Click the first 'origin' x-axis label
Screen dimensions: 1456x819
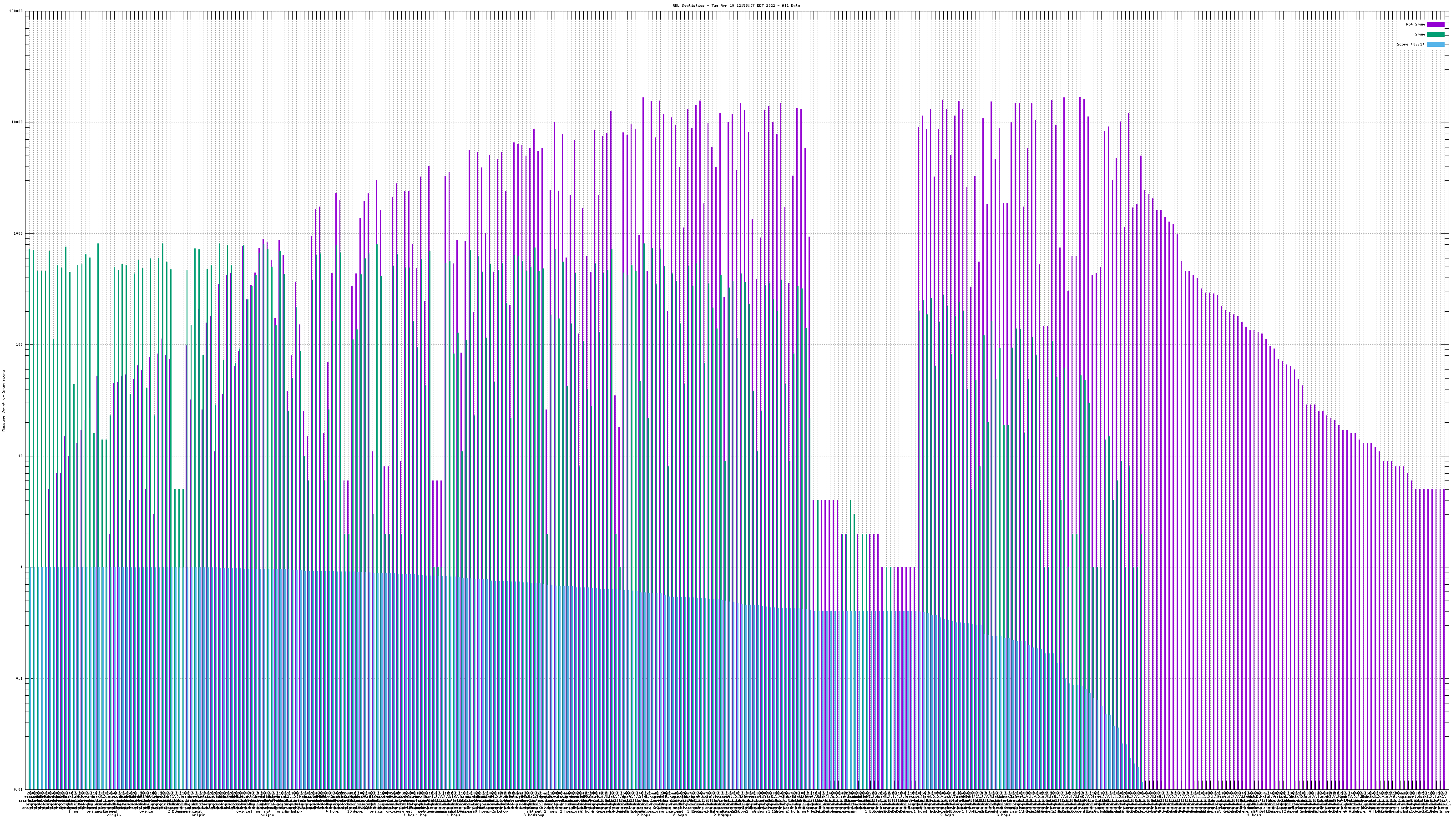[114, 815]
